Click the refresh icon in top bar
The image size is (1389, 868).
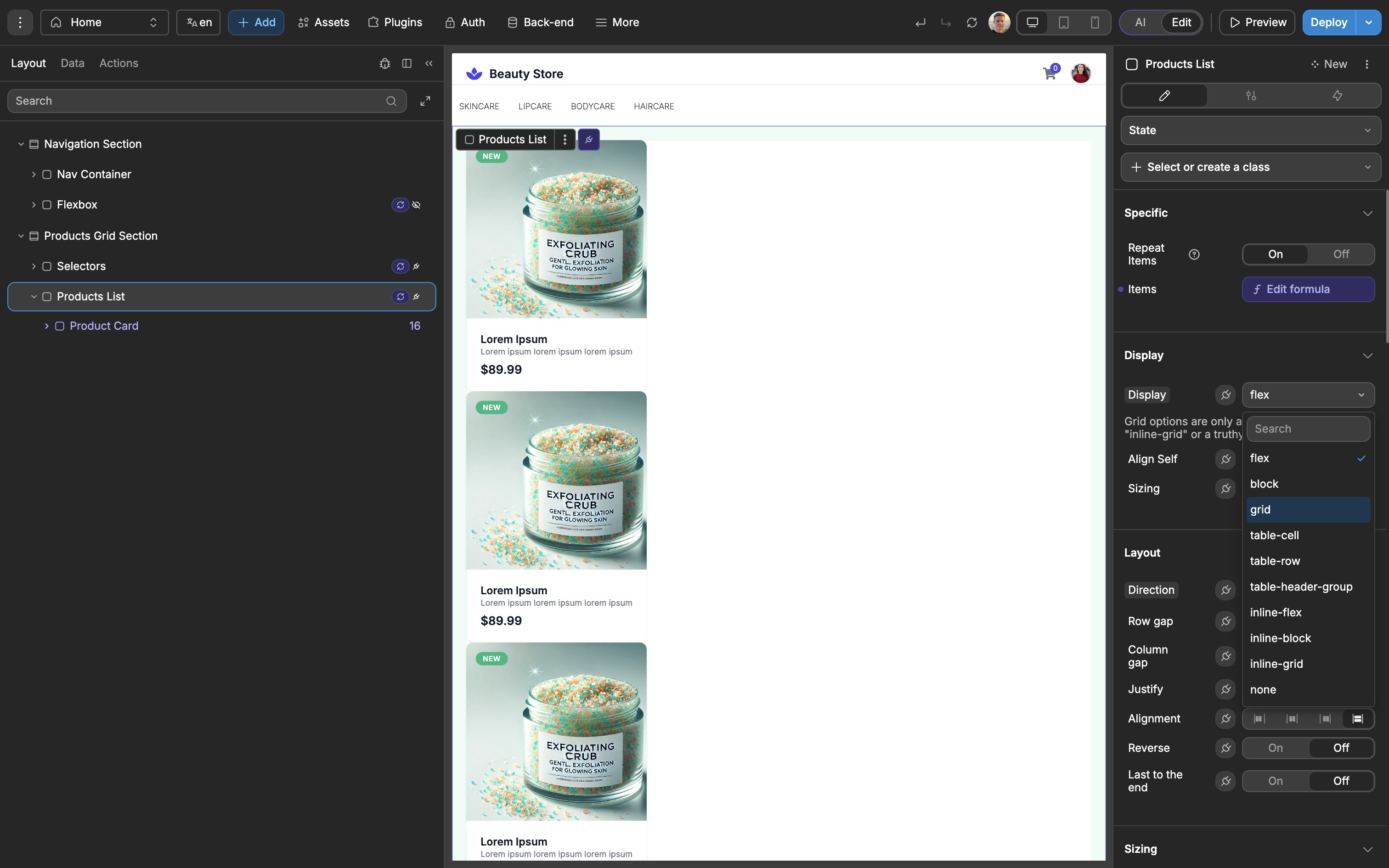coord(972,23)
